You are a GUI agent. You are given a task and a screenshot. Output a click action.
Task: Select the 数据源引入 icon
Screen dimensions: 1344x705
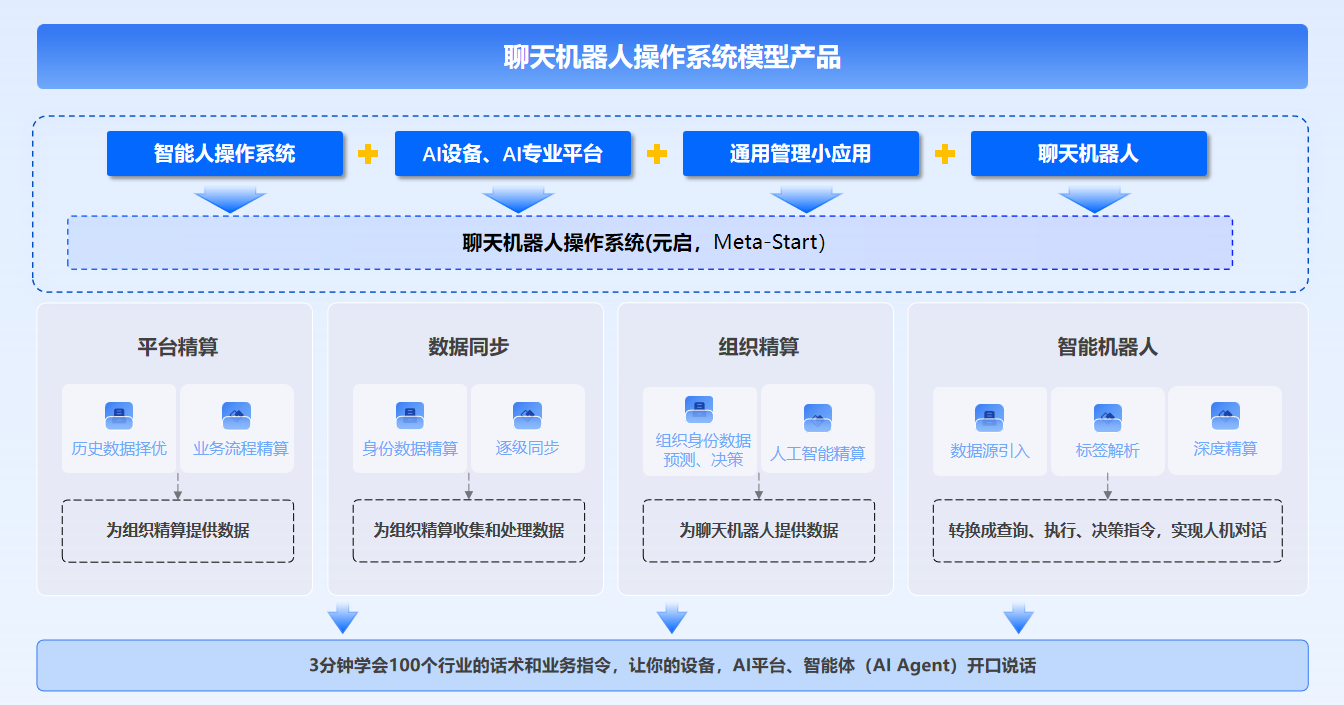(x=989, y=418)
